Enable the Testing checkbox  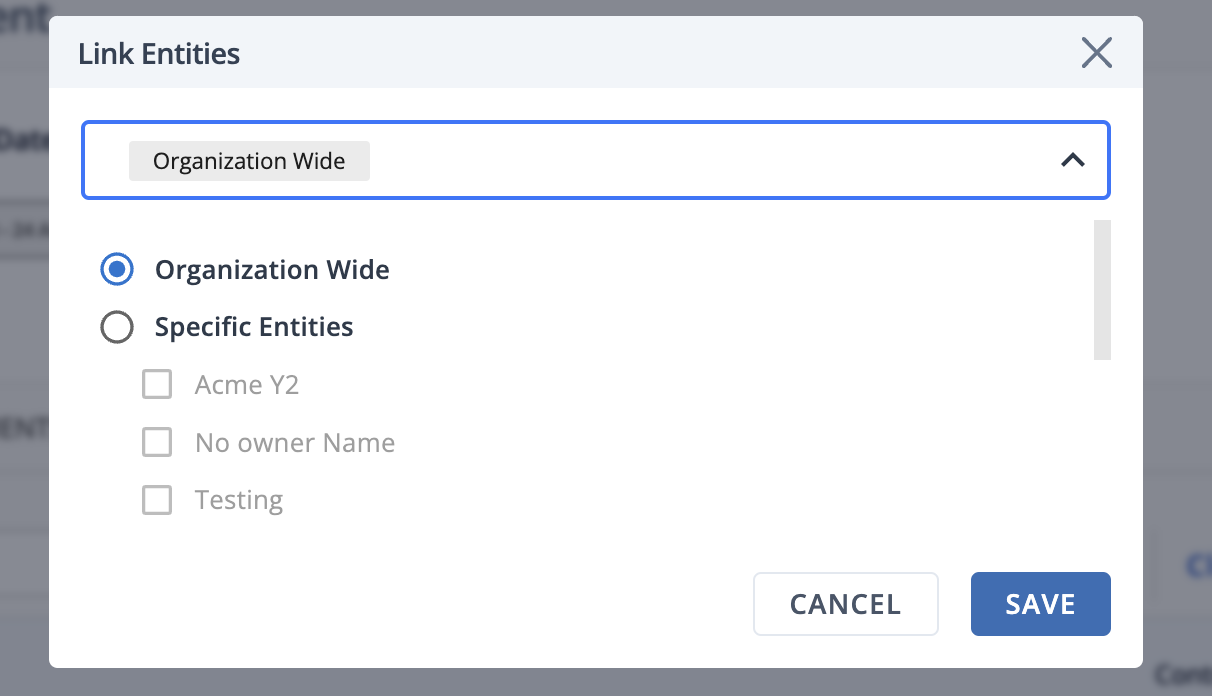157,500
